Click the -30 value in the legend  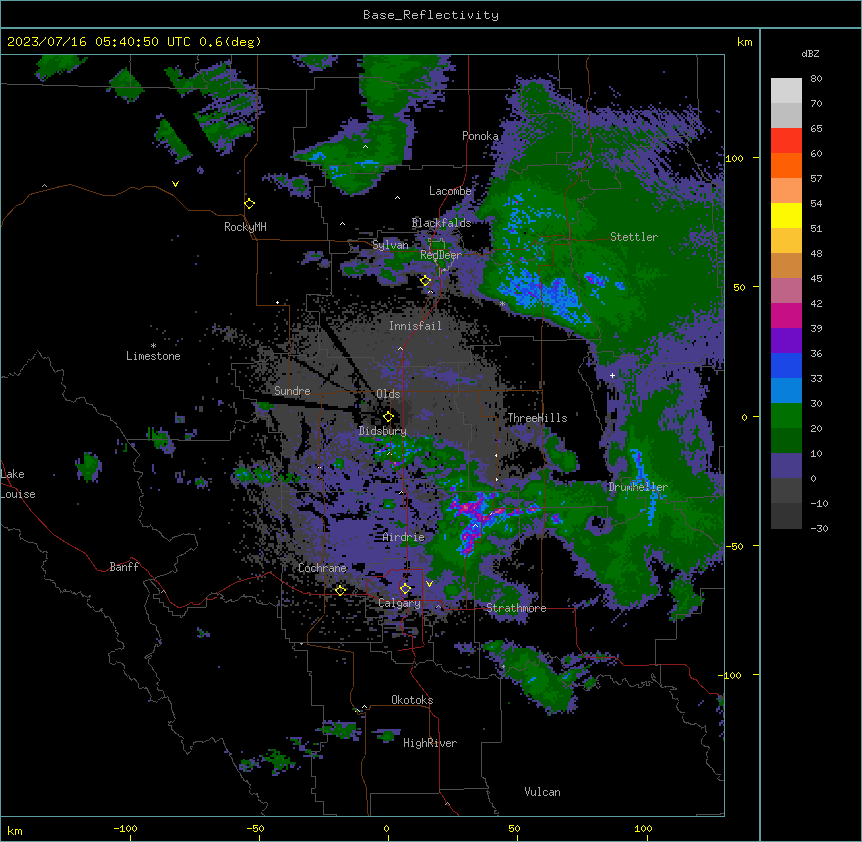[819, 528]
